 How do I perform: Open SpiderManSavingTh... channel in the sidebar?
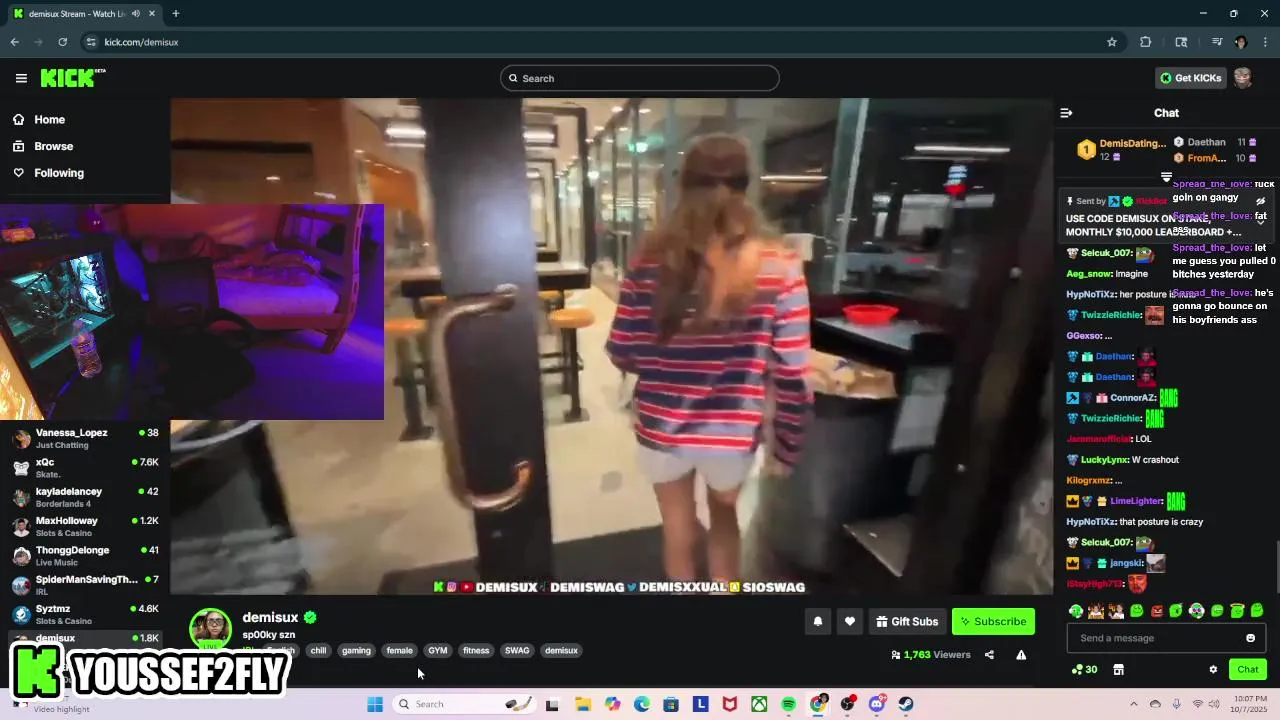coord(85,585)
